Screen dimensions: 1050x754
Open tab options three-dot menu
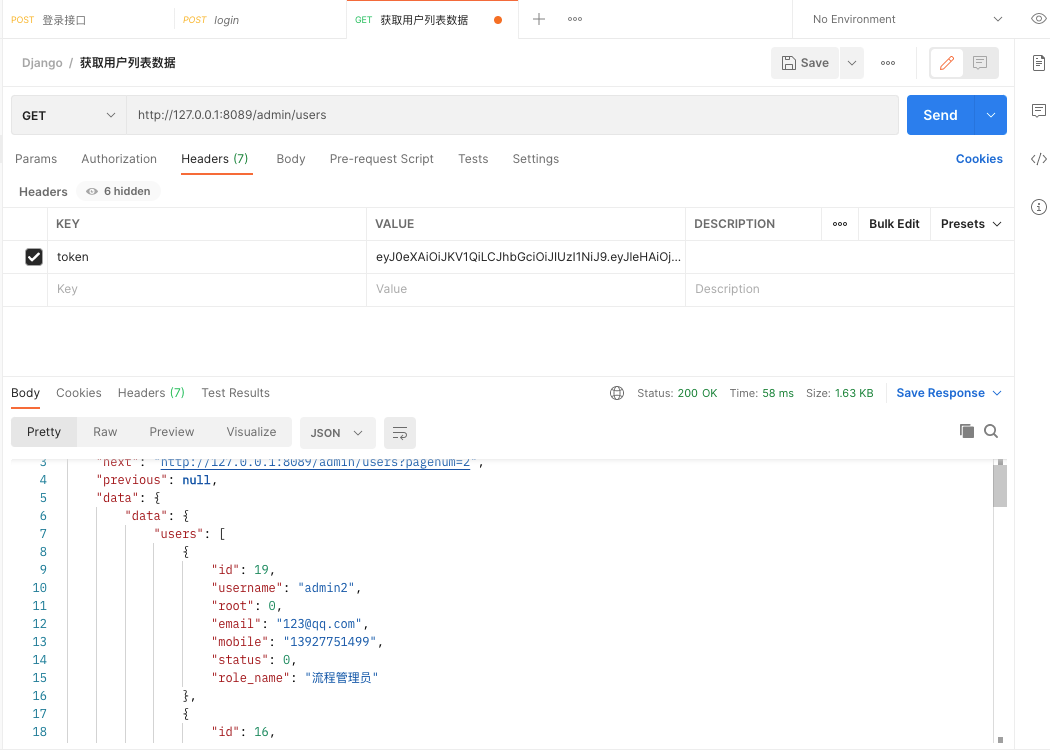[x=575, y=19]
